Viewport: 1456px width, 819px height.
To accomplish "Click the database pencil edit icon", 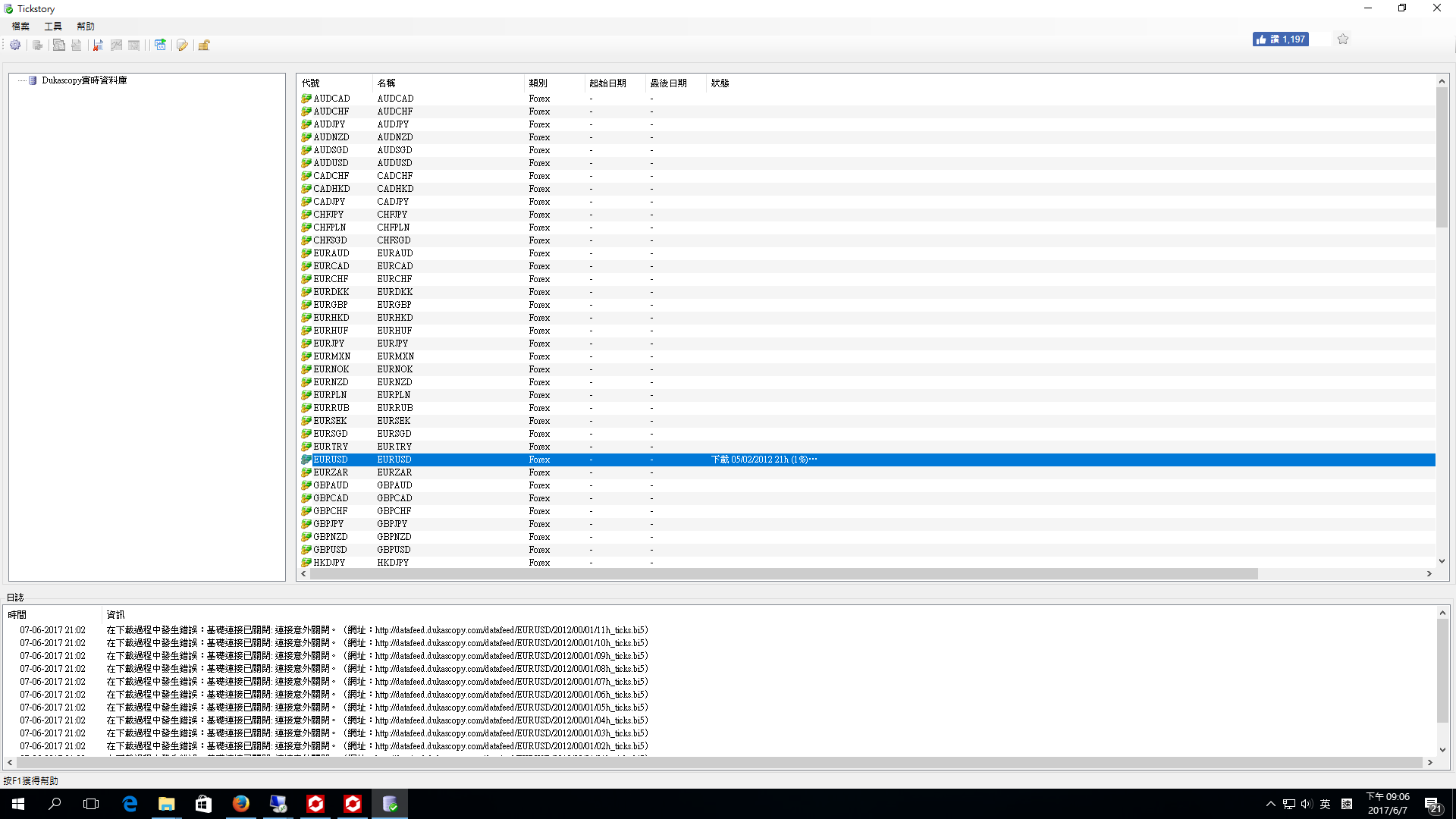I will click(182, 45).
